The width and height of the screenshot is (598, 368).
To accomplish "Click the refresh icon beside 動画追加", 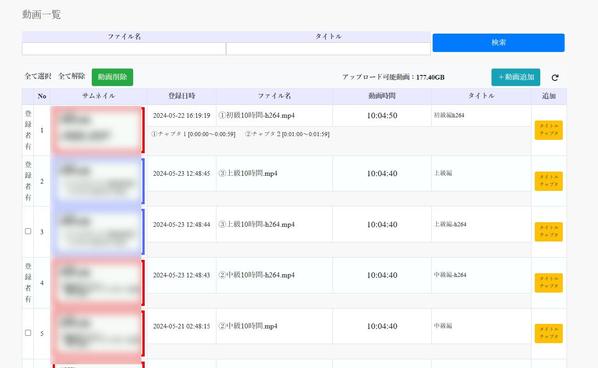I will pyautogui.click(x=555, y=78).
